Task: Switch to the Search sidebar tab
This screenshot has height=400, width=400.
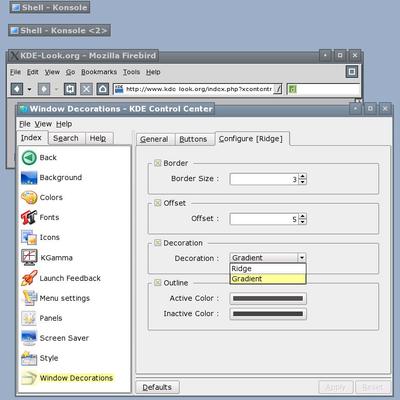Action: tap(66, 138)
